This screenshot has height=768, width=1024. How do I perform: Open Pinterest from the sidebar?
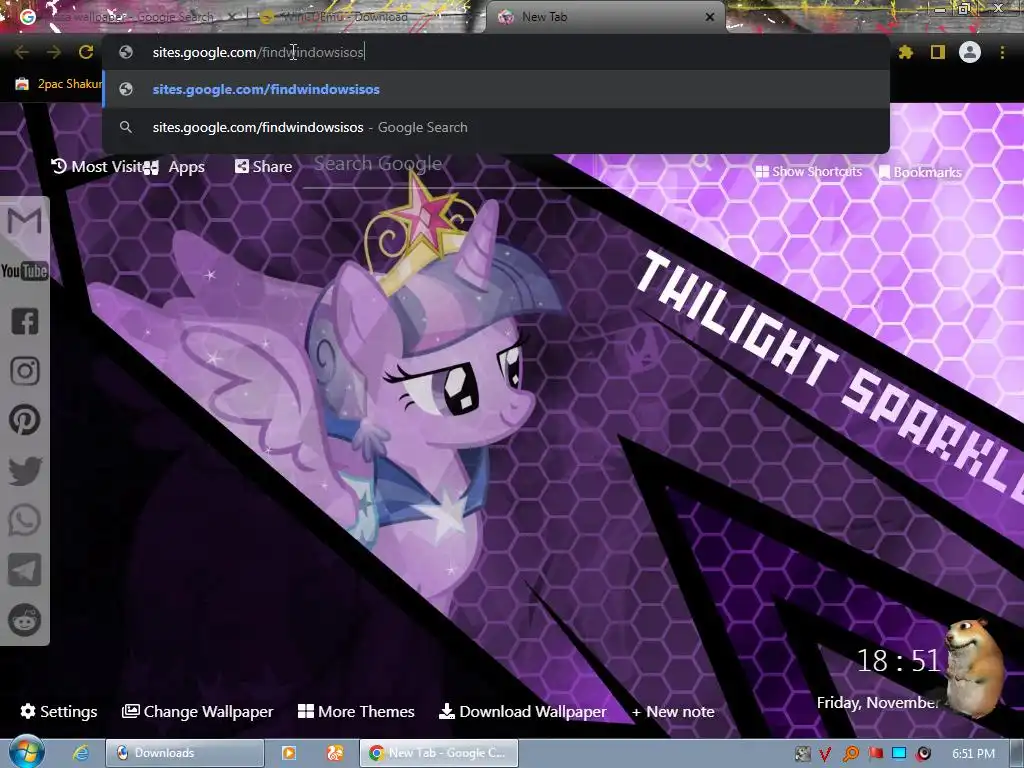coord(25,420)
